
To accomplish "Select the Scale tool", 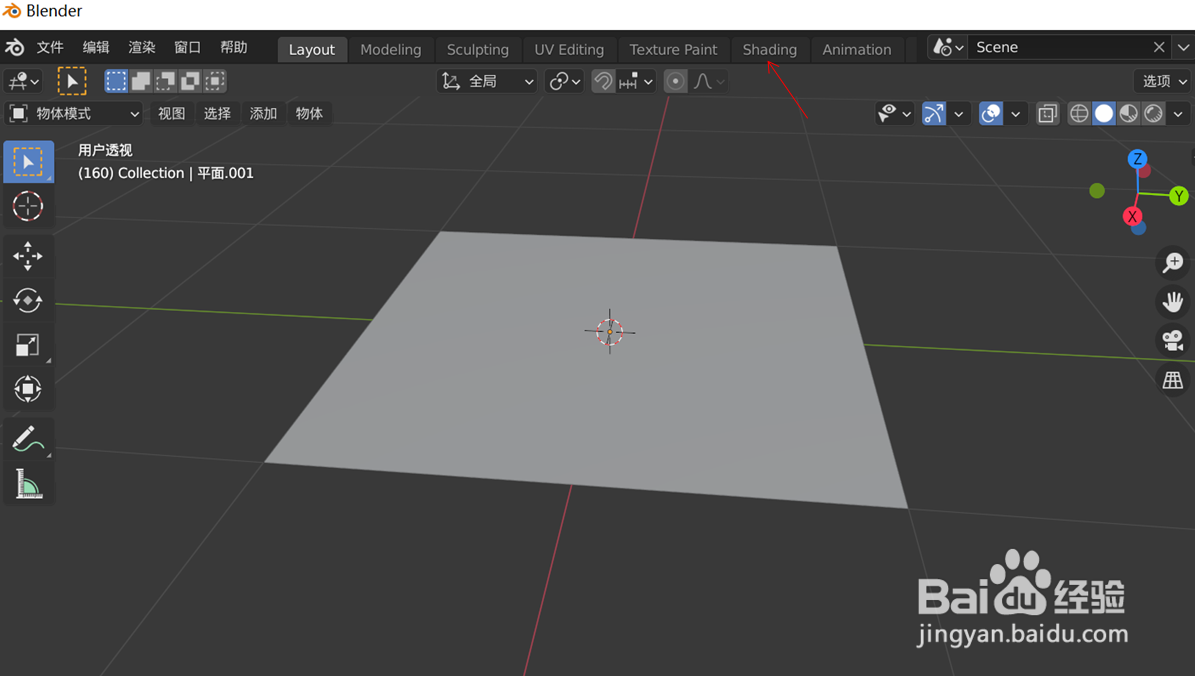I will coord(28,344).
